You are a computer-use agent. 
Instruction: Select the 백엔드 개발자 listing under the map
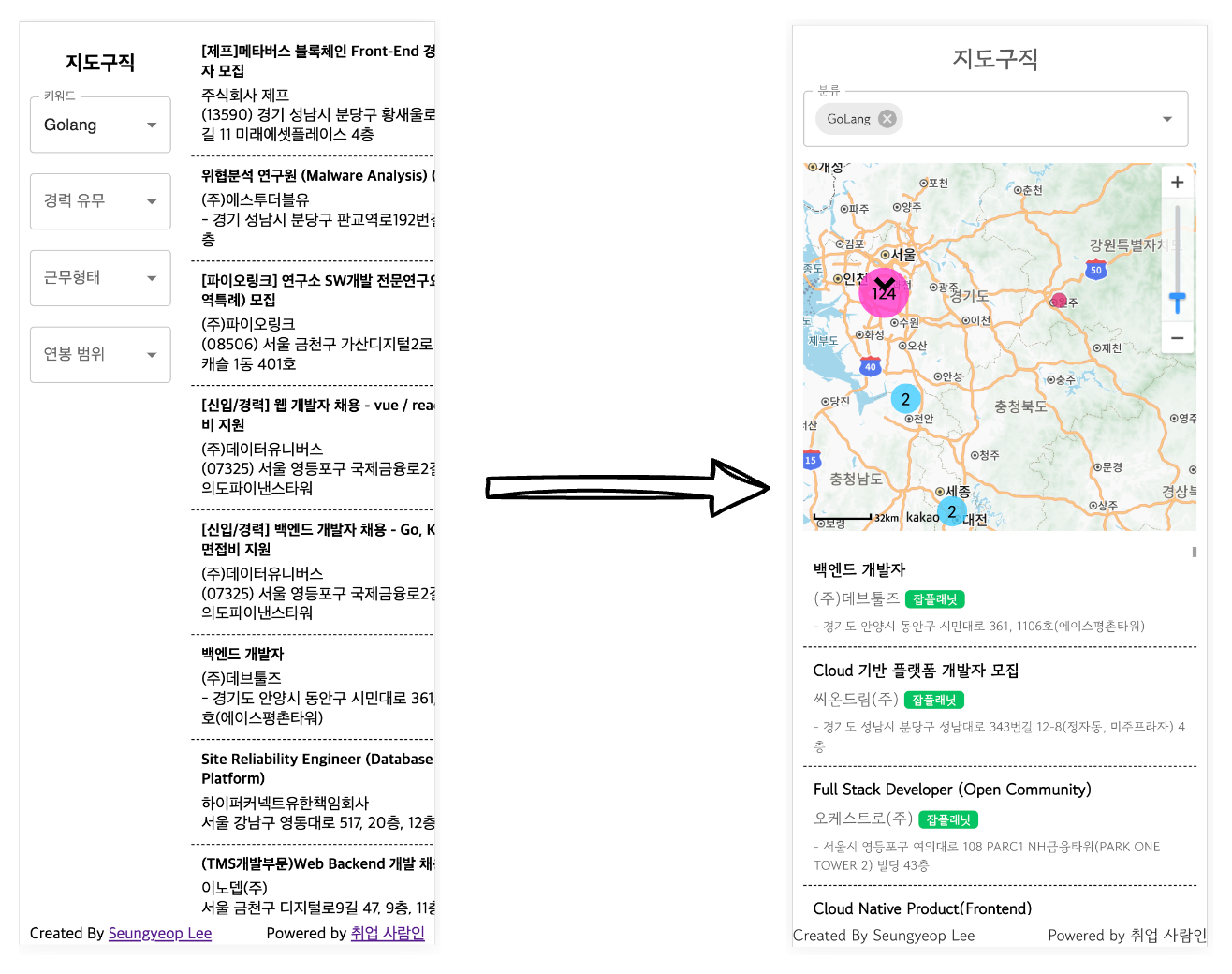(859, 569)
